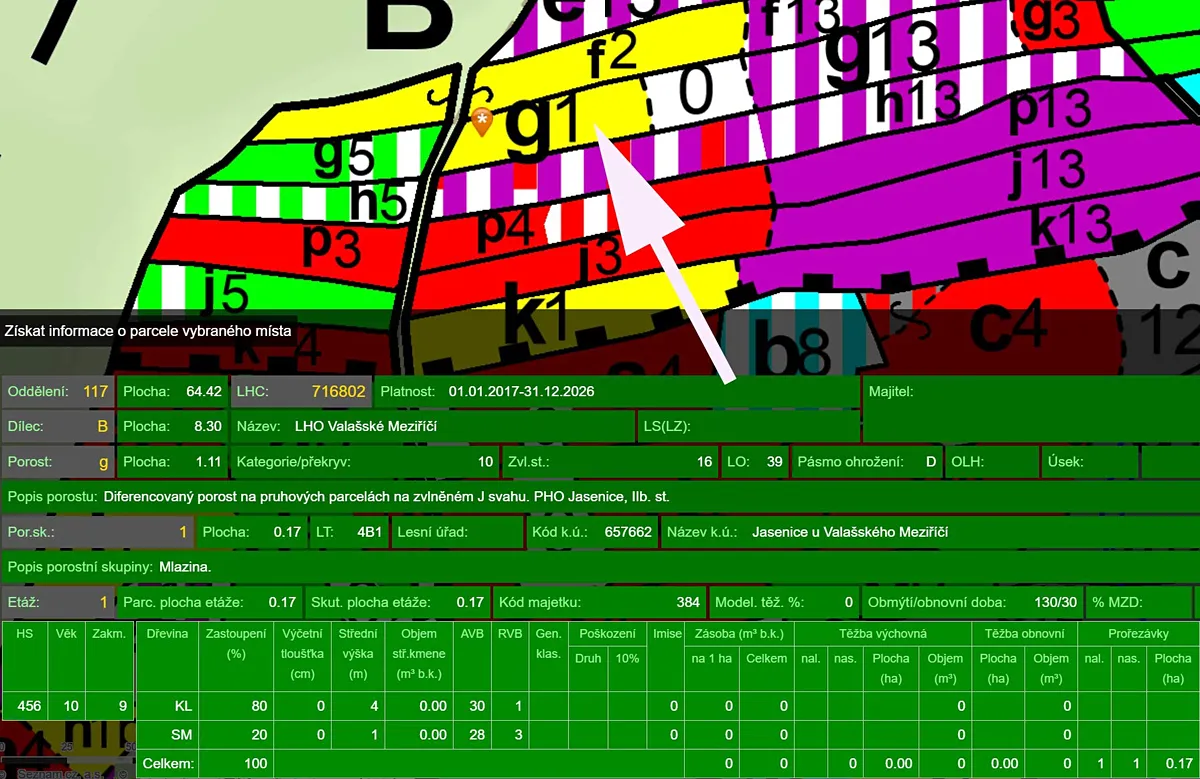Click the HS value 456
1200x779 pixels.
tap(30, 706)
